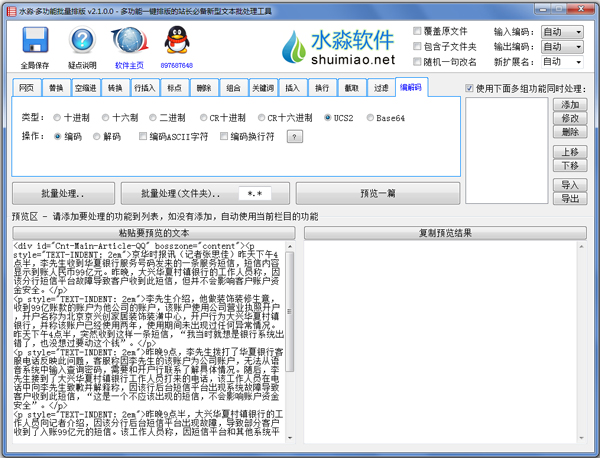This screenshot has height=458, width=600.
Task: Open the 软件主页 globe icon
Action: coord(129,43)
